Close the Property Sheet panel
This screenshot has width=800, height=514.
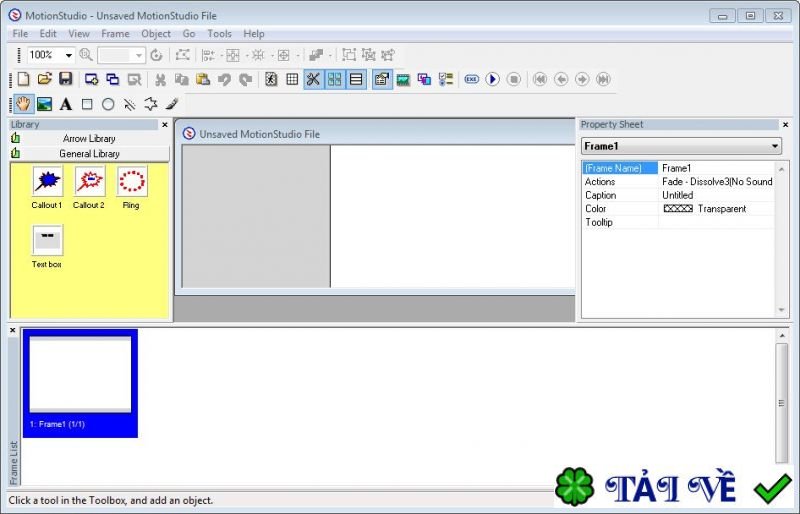785,125
